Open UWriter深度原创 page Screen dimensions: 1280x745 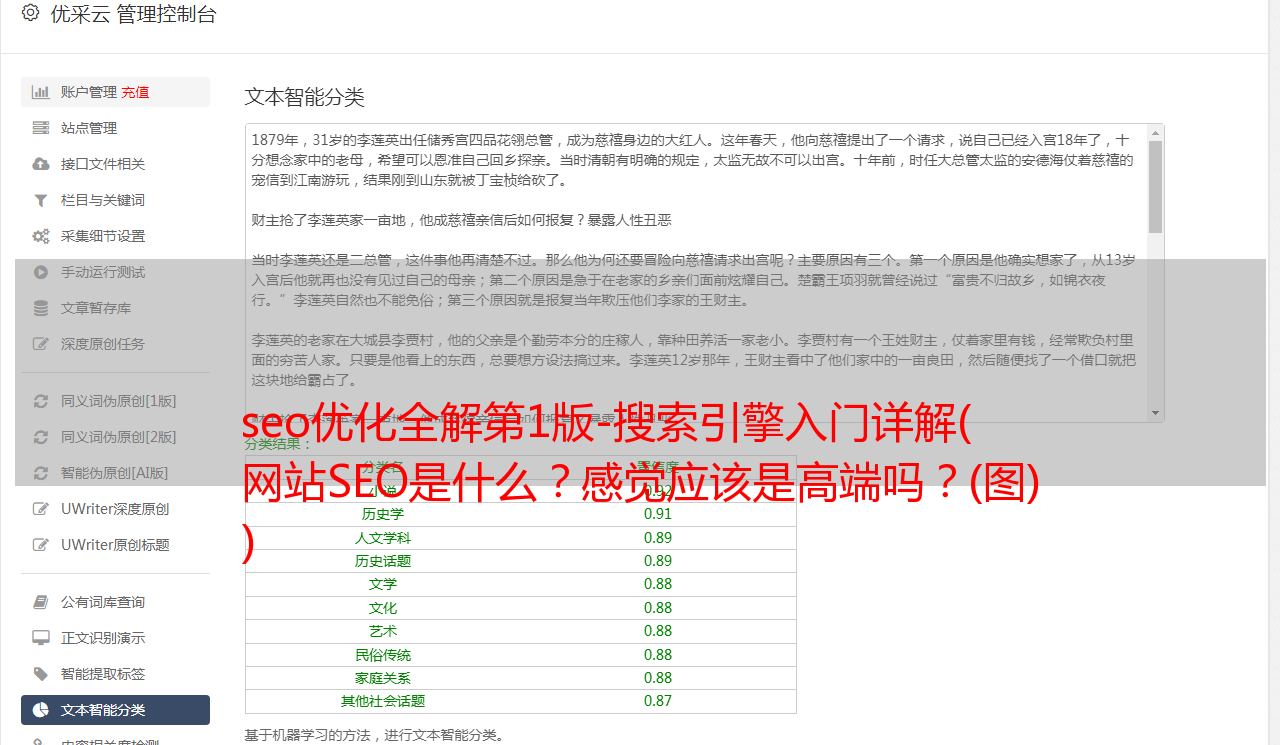[x=115, y=509]
